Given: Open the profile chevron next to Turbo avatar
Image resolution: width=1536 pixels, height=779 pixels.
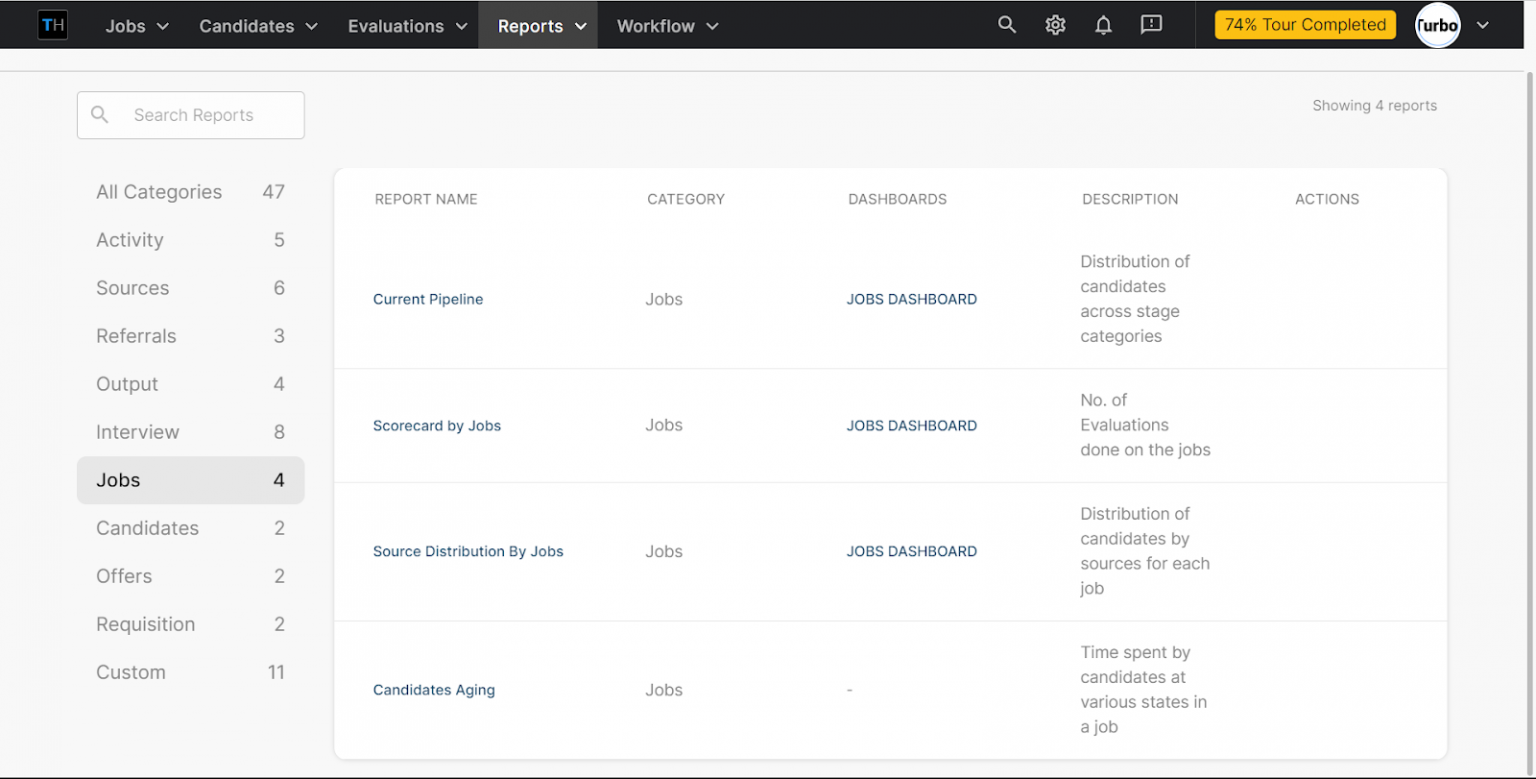Looking at the screenshot, I should tap(1481, 25).
